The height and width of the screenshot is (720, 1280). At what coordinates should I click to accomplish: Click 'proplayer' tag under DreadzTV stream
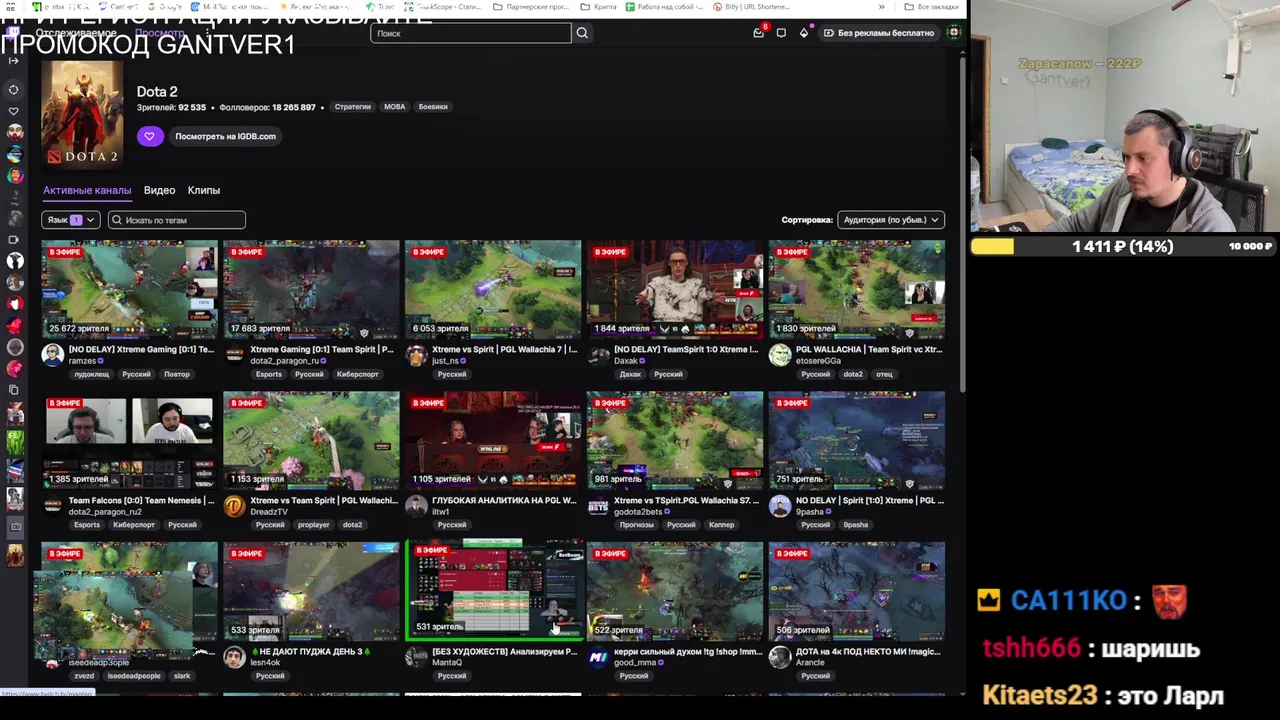point(314,525)
